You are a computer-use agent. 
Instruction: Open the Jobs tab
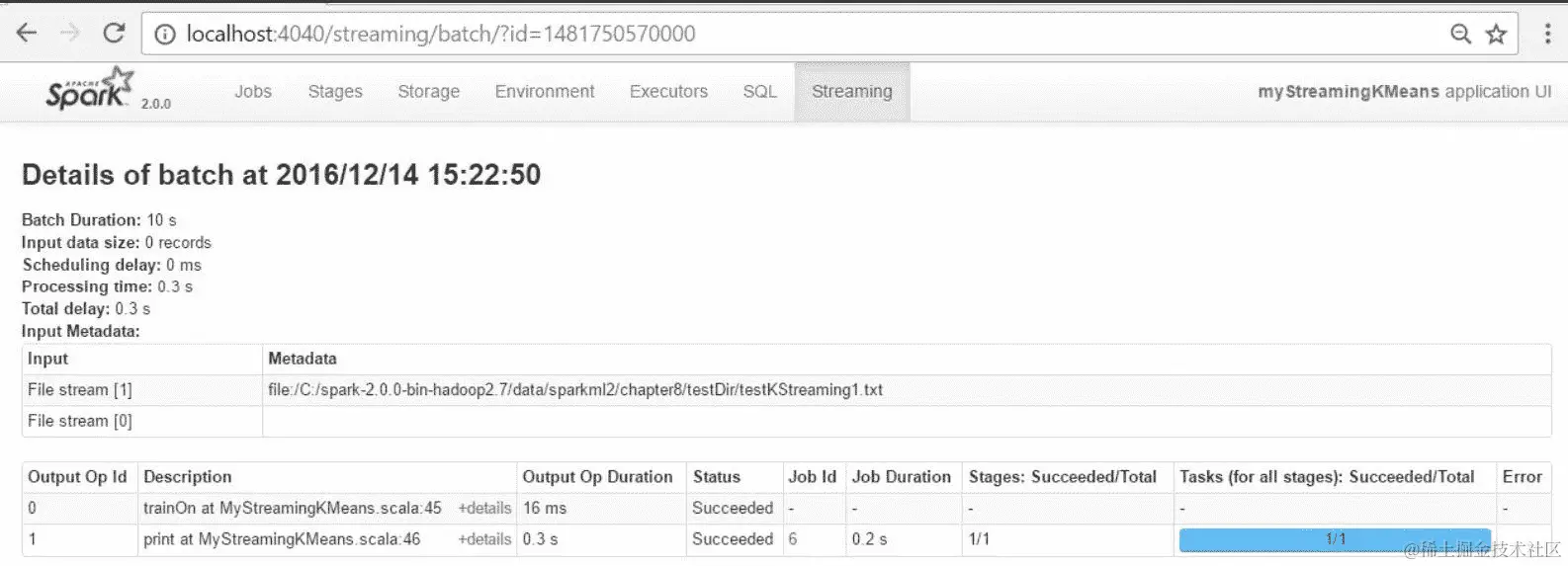click(253, 91)
